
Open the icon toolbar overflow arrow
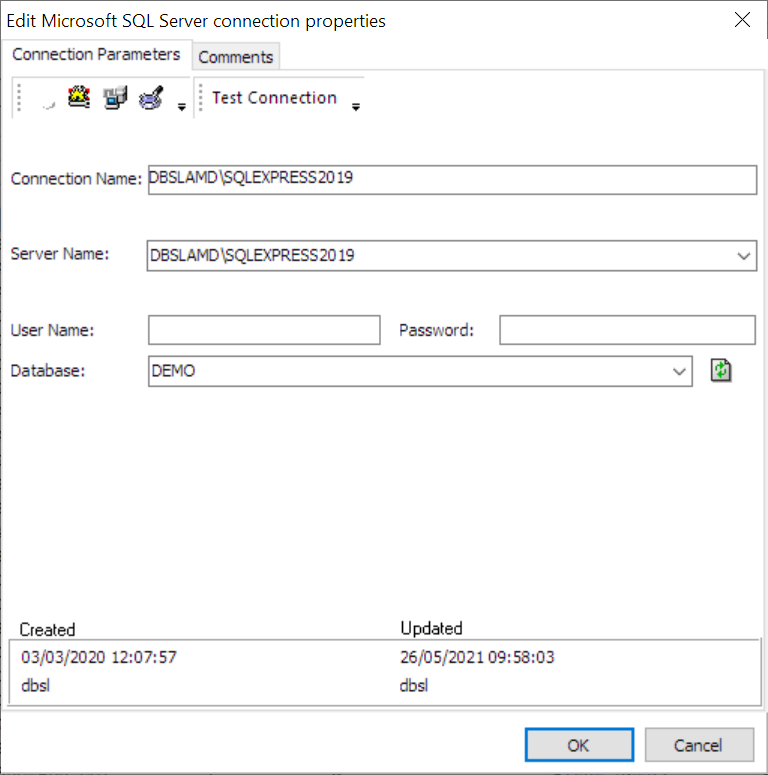pos(182,107)
